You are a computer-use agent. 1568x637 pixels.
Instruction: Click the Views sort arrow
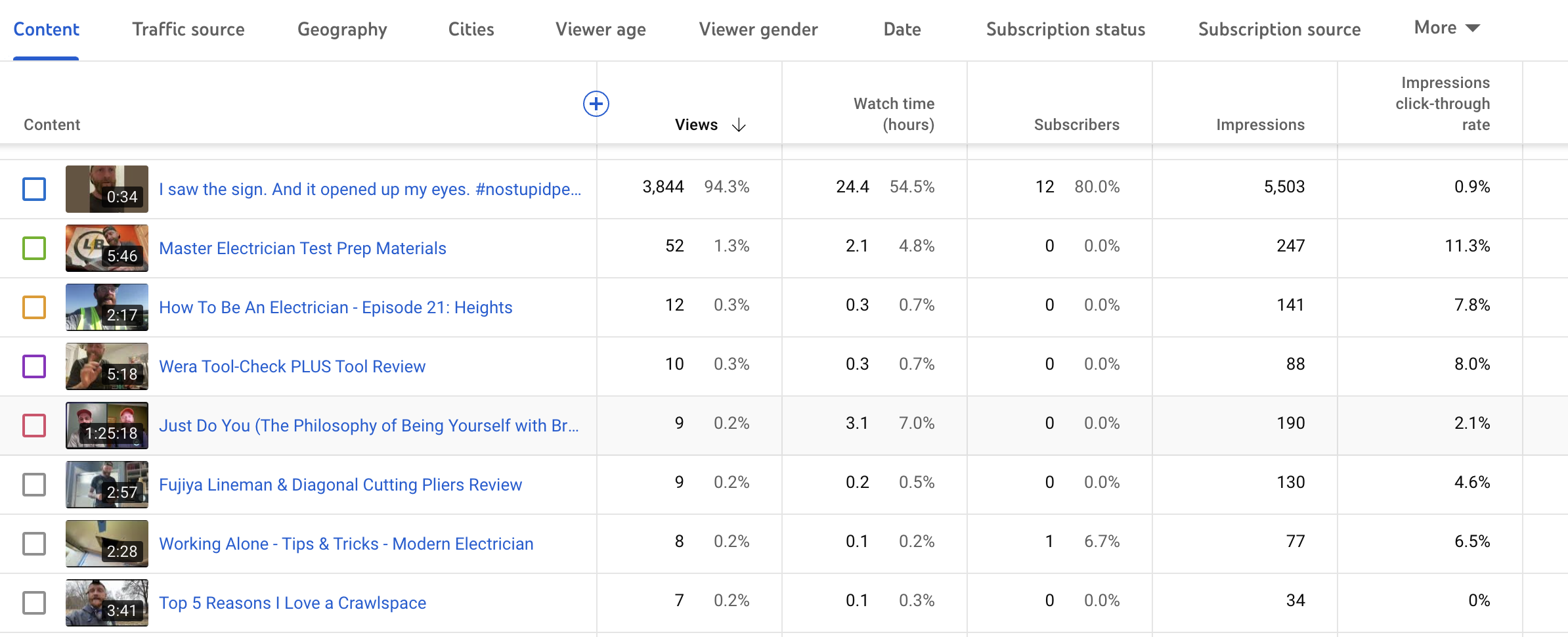click(739, 124)
